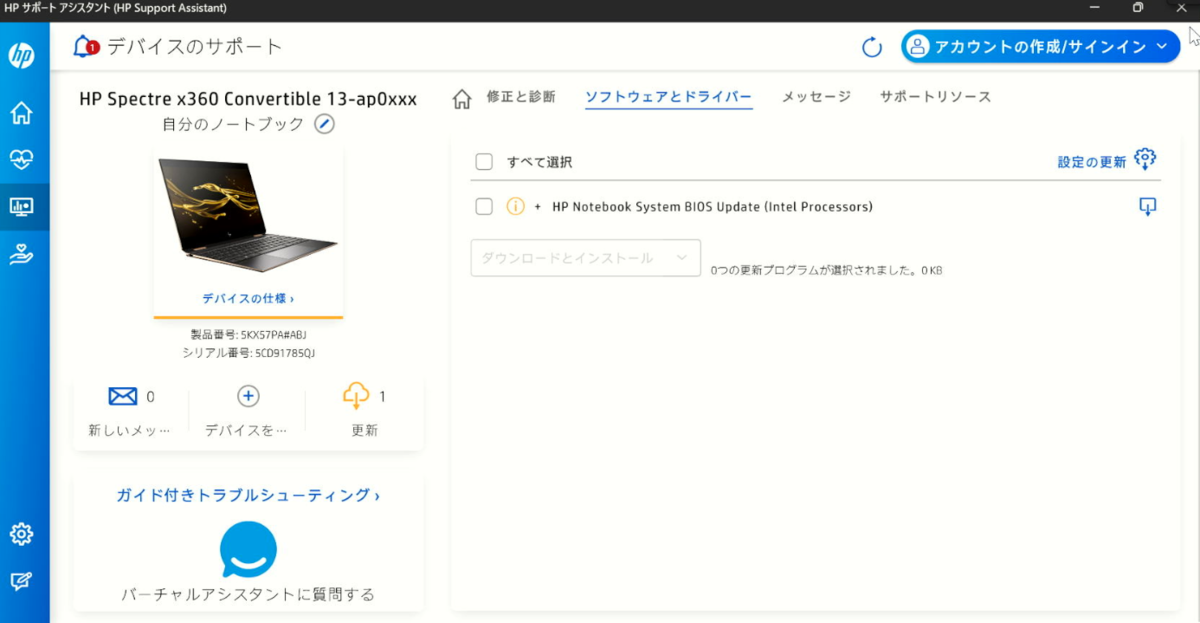1200x623 pixels.
Task: Open update settings gear icon
Action: click(1145, 159)
